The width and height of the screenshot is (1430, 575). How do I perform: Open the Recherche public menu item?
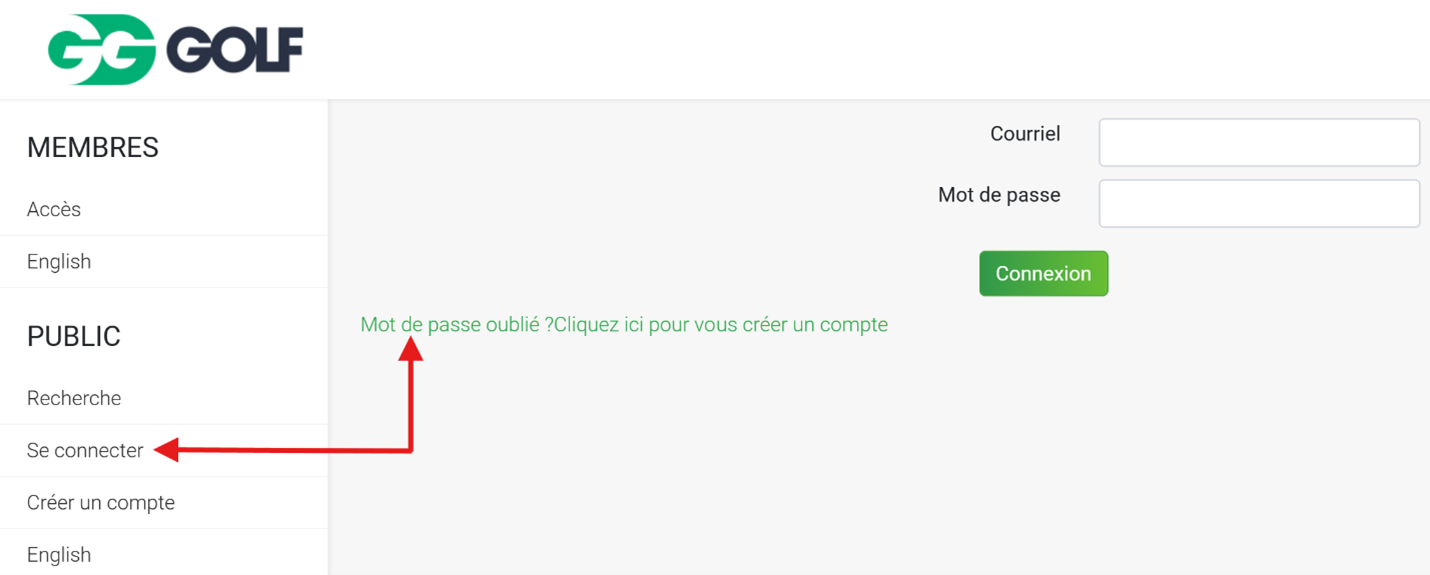click(x=74, y=398)
